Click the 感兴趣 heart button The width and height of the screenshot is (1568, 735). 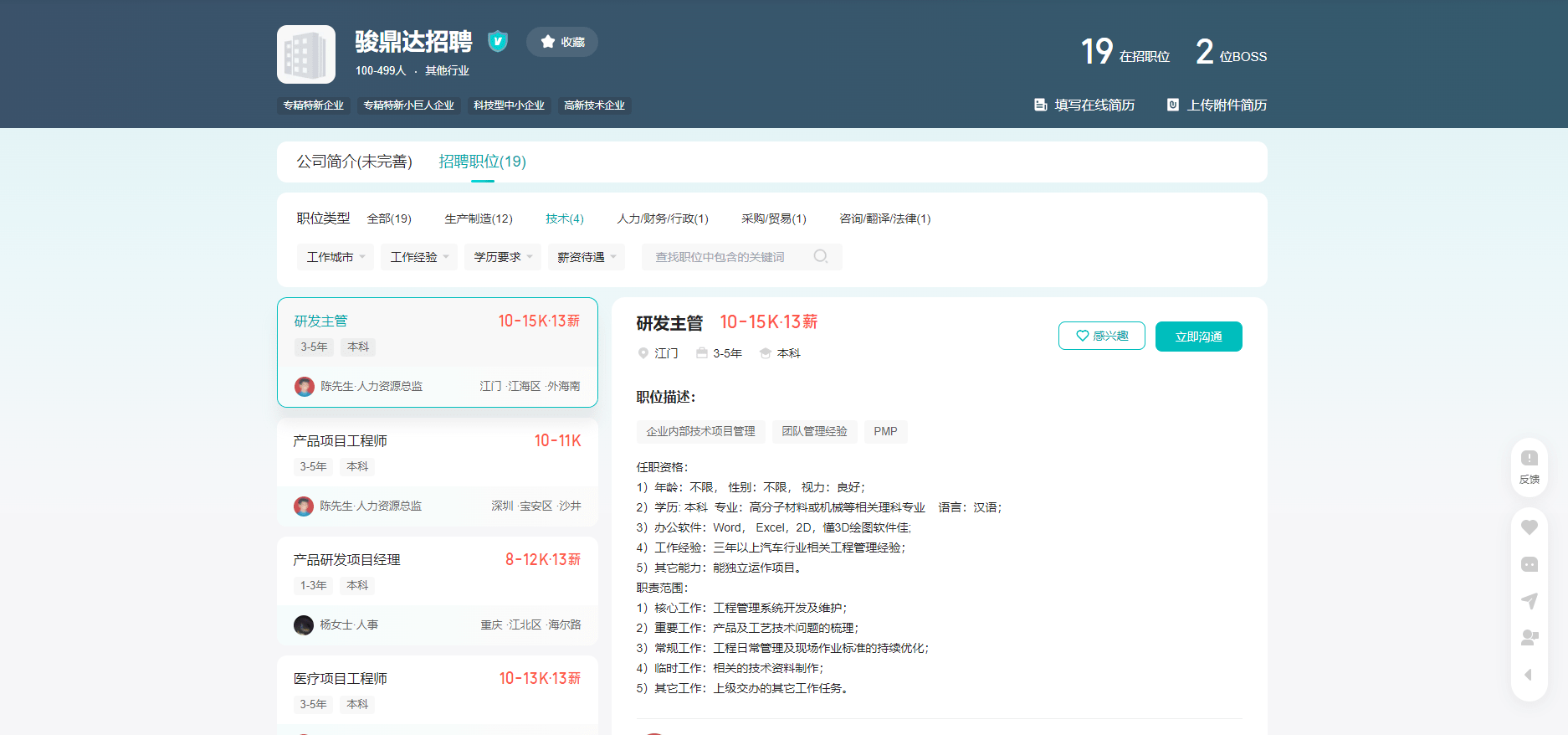point(1102,336)
